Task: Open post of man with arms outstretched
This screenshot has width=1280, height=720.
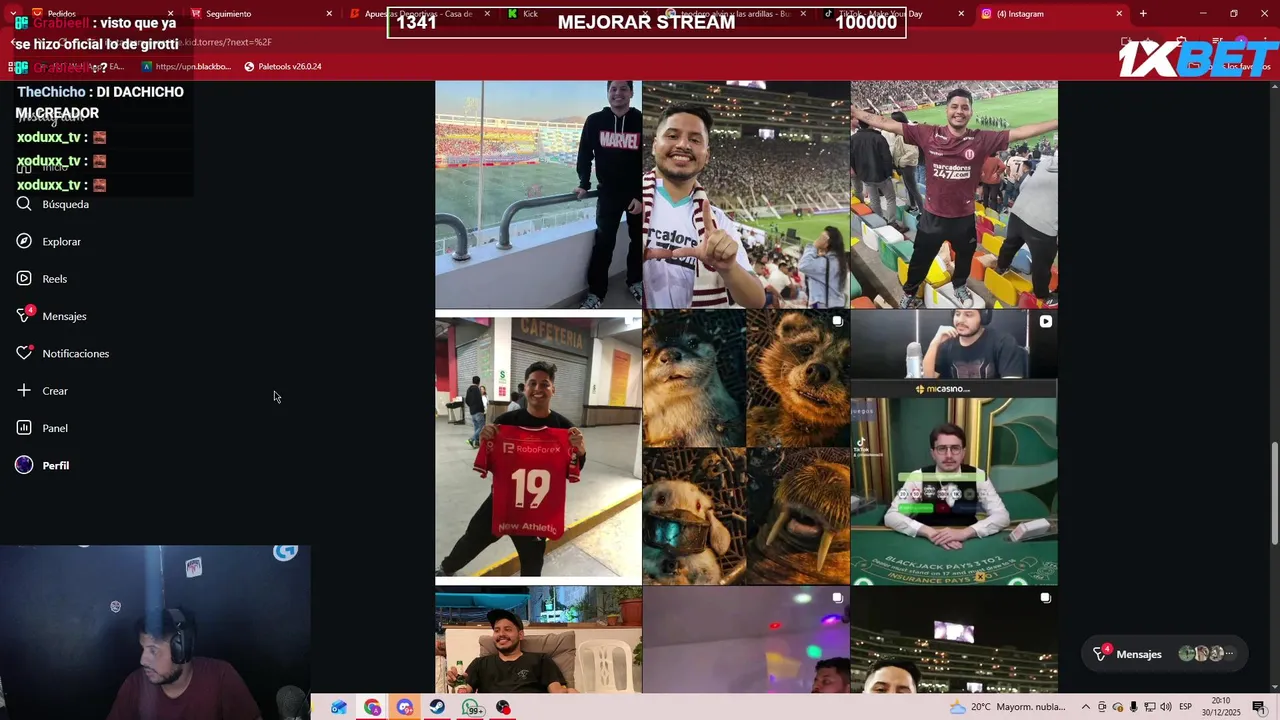Action: [x=954, y=194]
